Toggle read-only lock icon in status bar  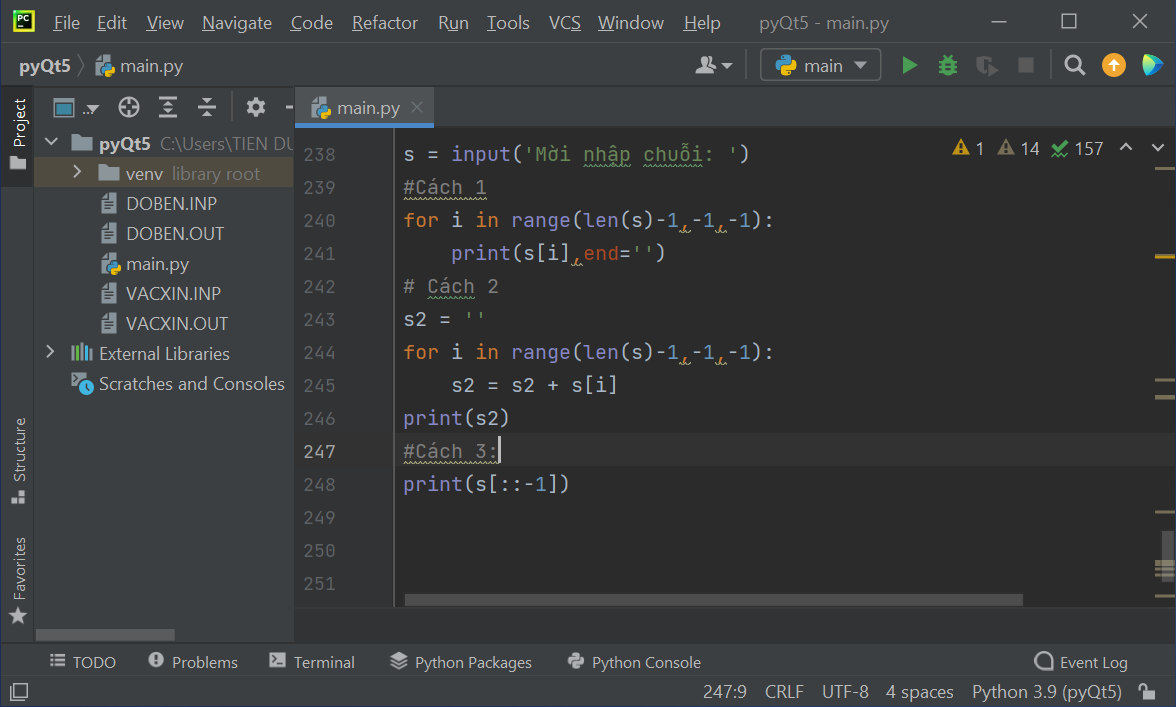(x=1146, y=691)
